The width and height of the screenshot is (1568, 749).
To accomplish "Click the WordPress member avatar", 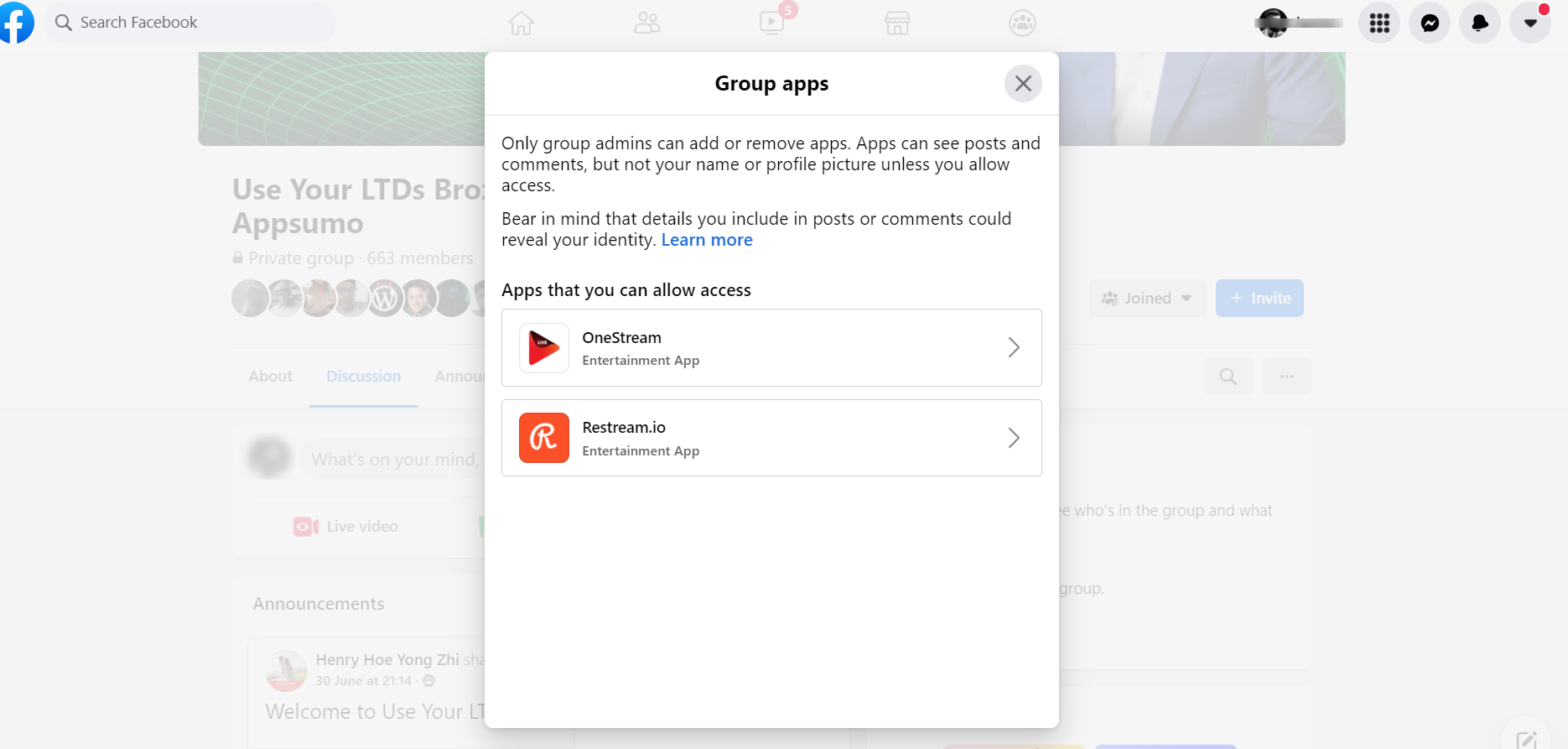I will [x=385, y=298].
